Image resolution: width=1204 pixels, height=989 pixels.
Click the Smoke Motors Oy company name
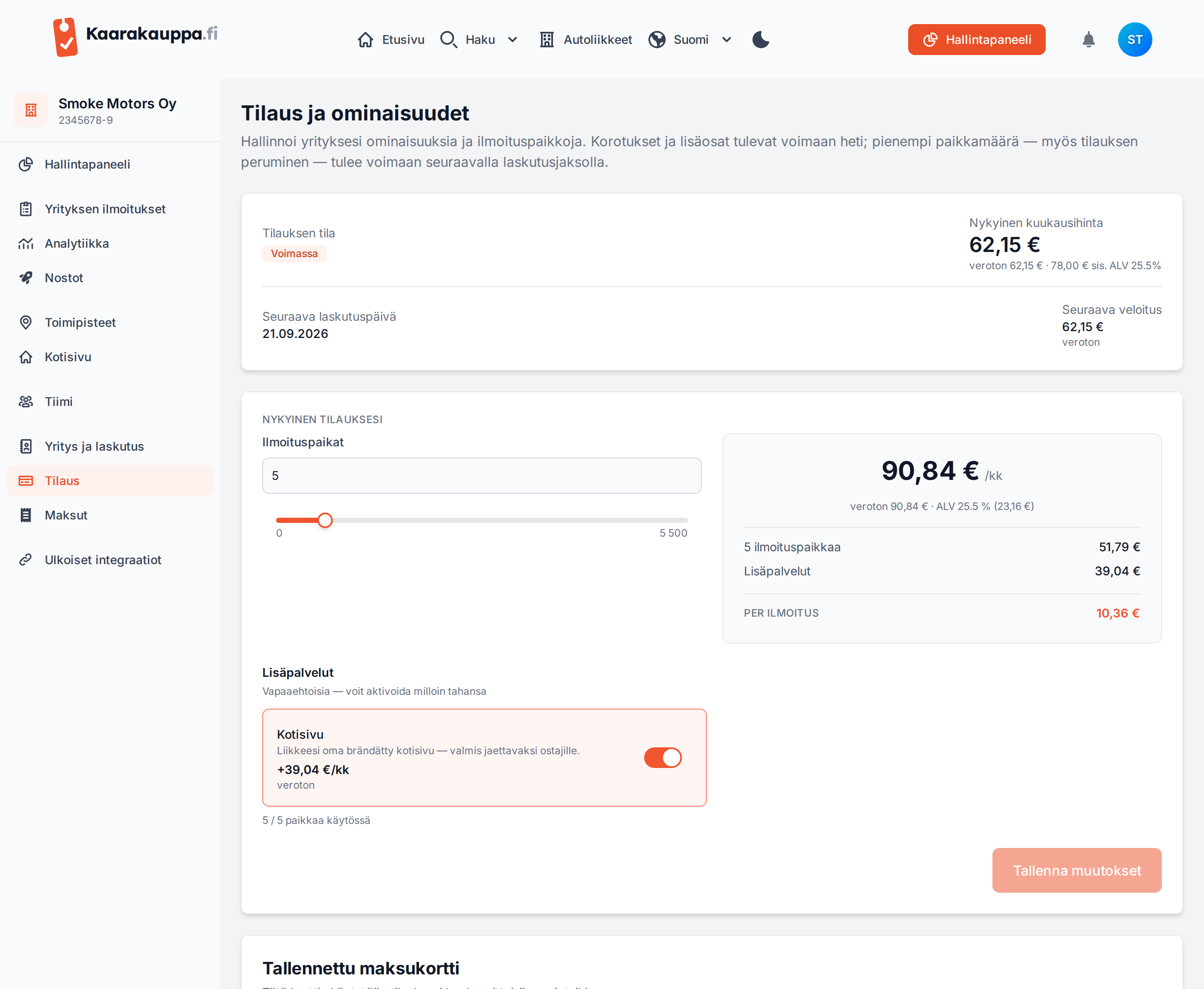117,104
